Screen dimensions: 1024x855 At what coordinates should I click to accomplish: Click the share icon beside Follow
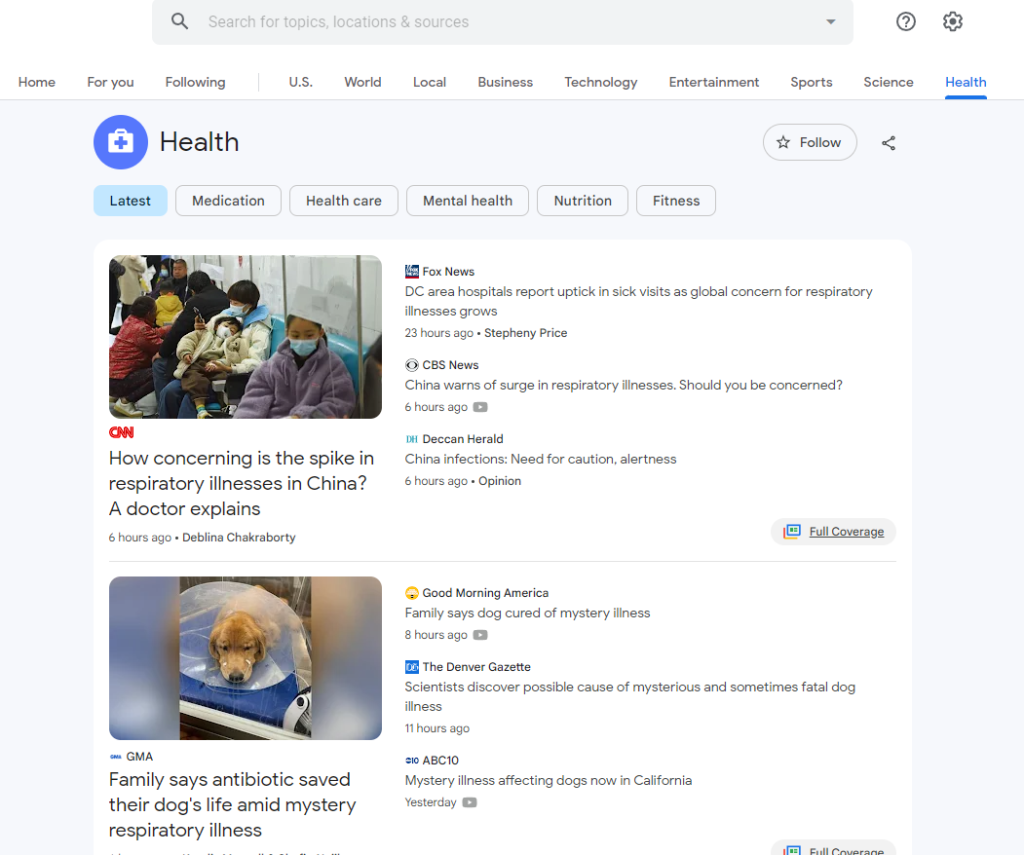coord(888,143)
